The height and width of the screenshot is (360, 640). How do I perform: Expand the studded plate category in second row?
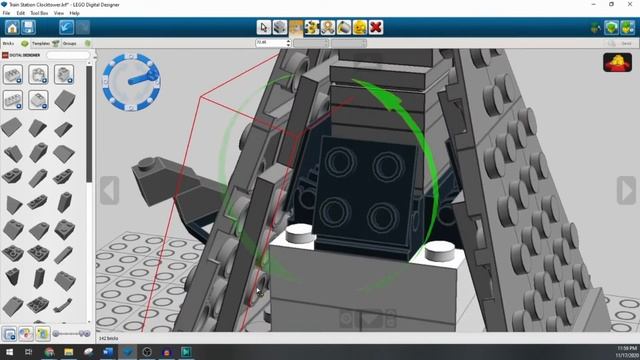13,100
